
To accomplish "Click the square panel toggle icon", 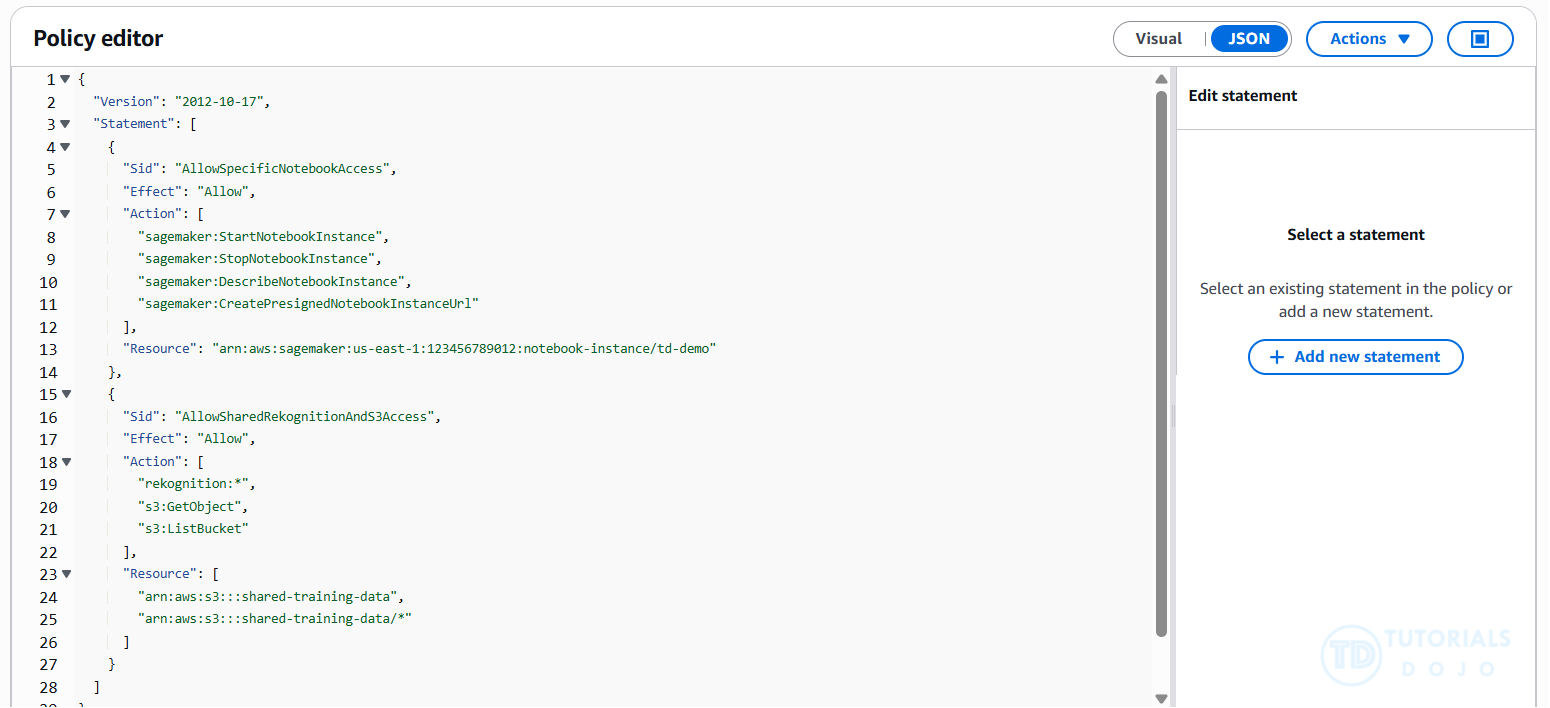I will [x=1480, y=39].
